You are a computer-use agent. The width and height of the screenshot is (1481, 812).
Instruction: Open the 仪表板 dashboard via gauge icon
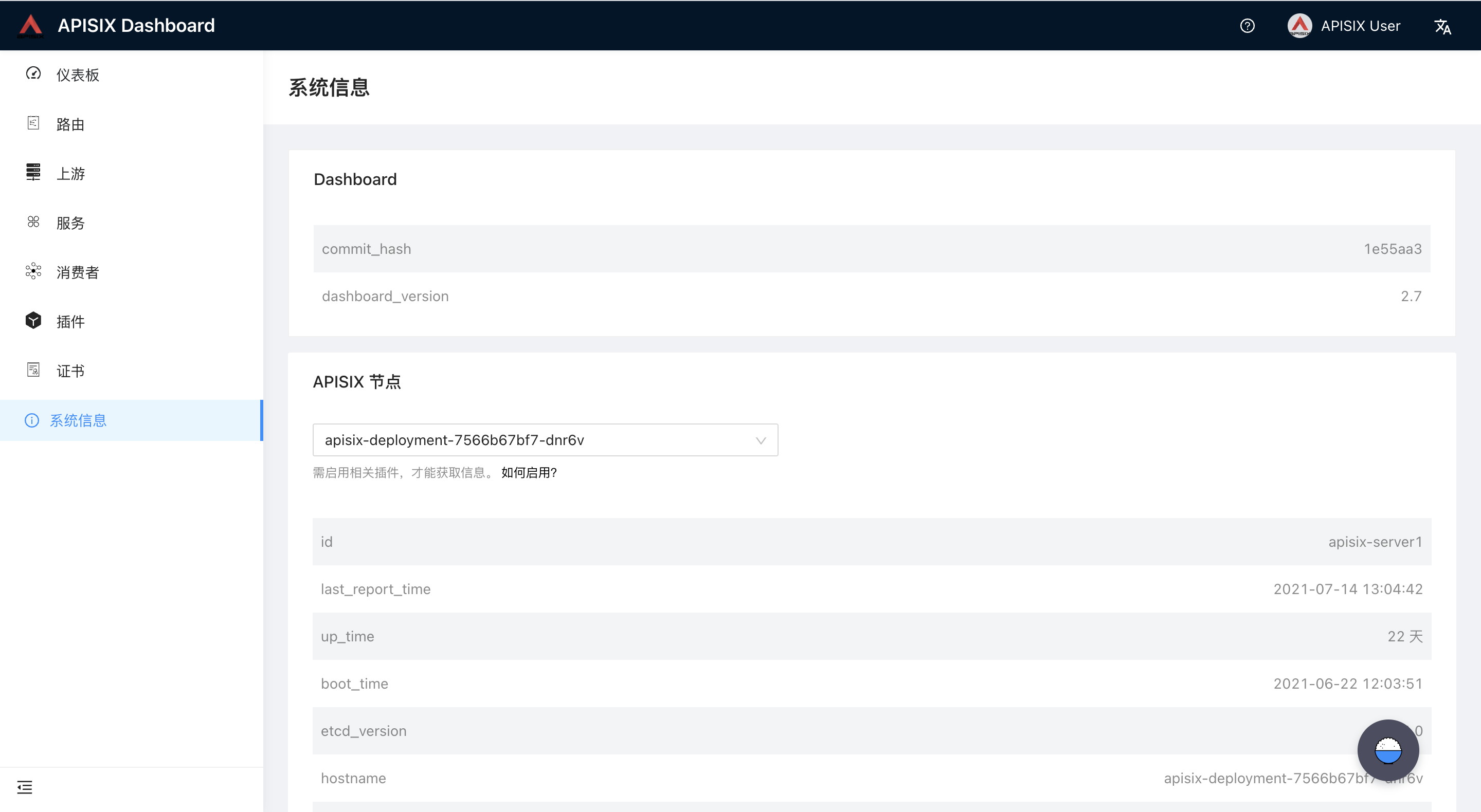click(33, 74)
